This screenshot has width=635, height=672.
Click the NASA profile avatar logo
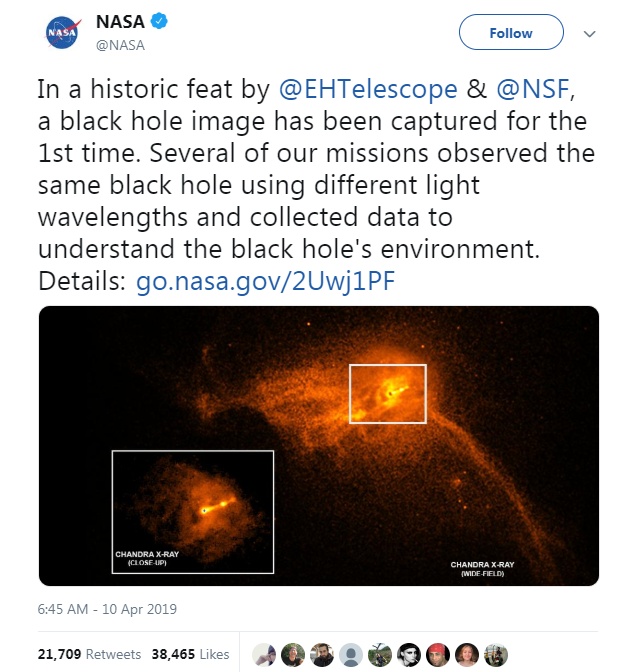(62, 33)
